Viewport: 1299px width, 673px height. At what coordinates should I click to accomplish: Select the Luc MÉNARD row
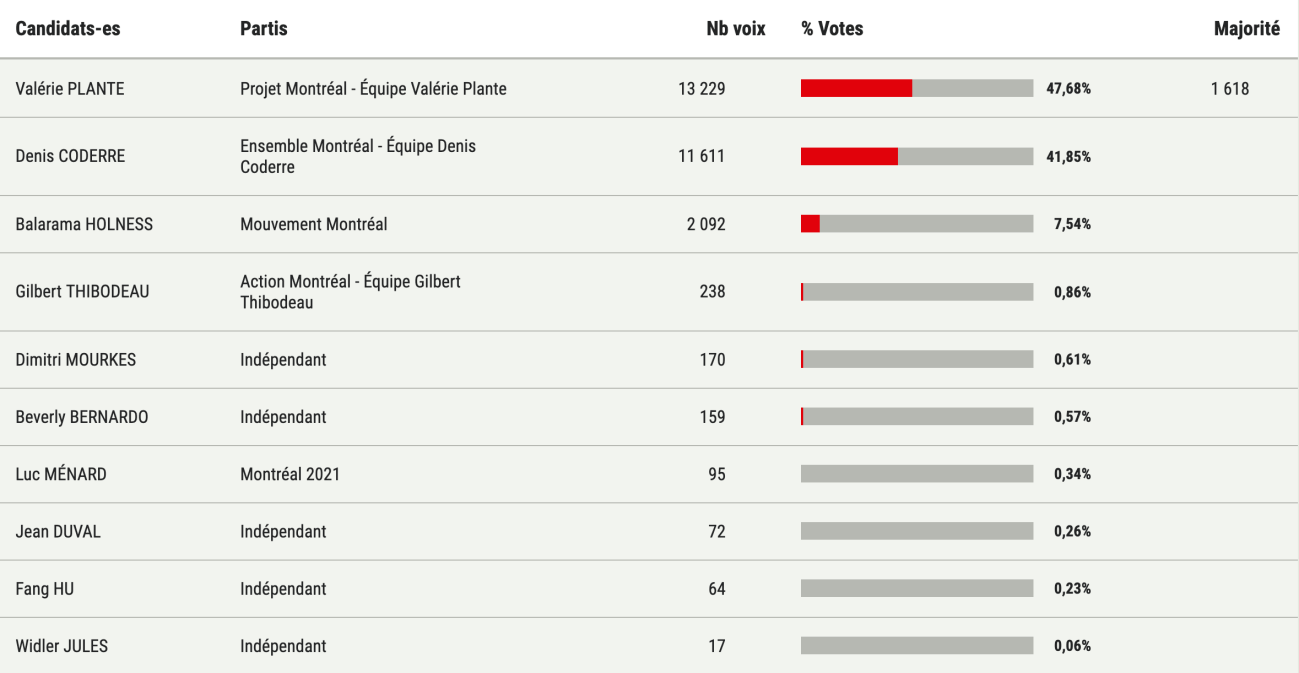tap(649, 474)
